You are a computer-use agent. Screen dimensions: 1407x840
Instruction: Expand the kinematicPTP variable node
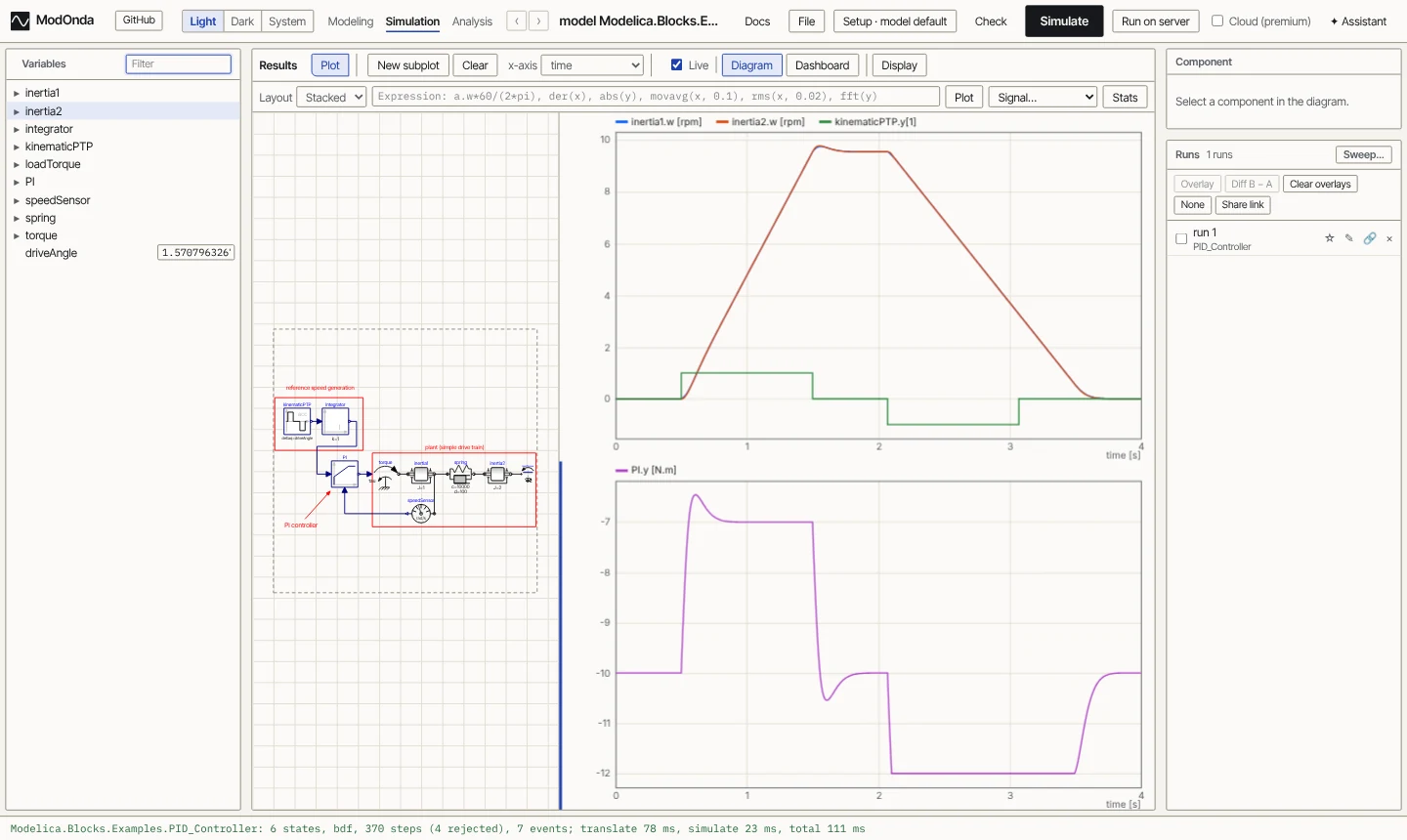(17, 147)
